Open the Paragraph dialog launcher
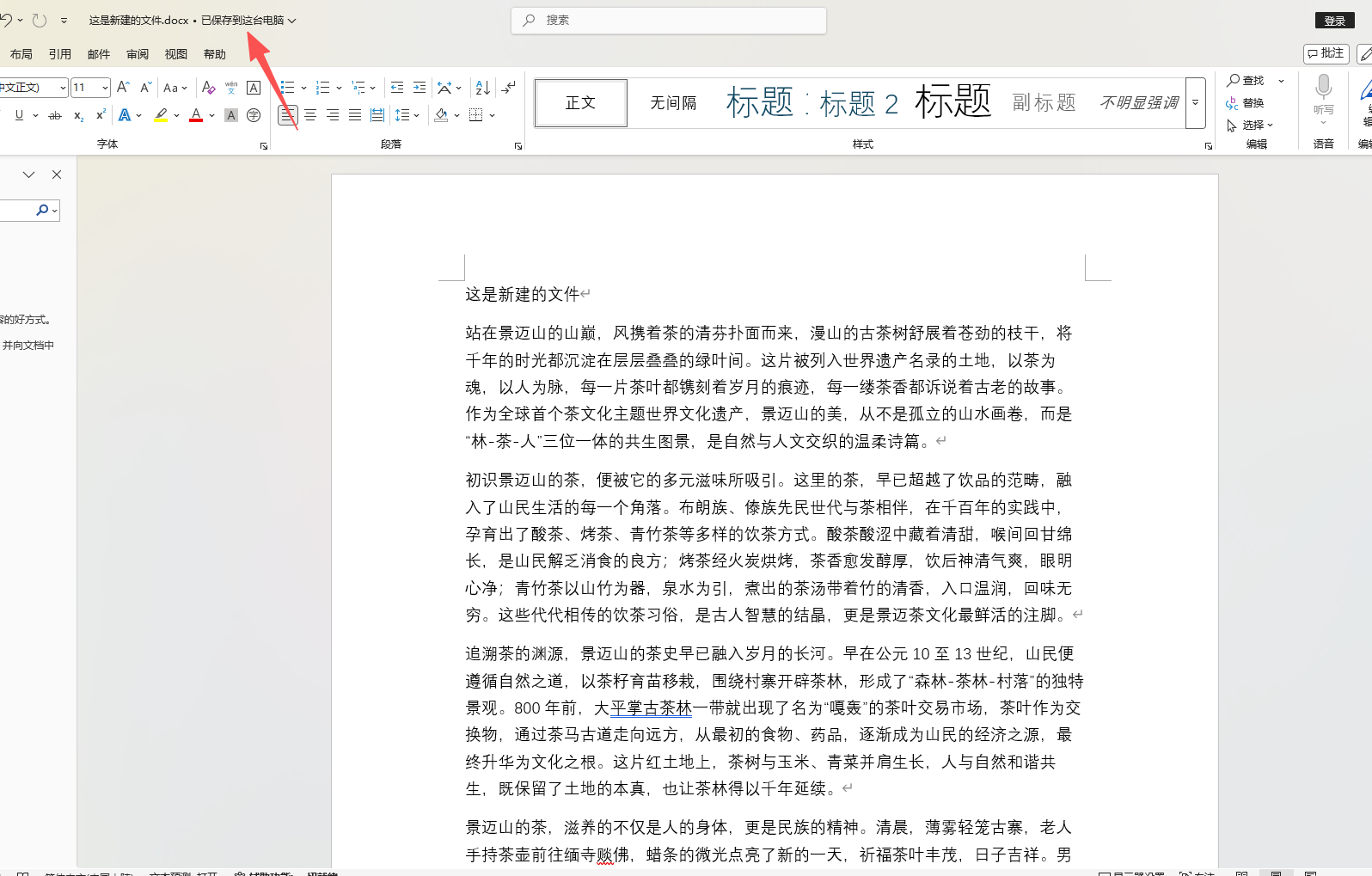The height and width of the screenshot is (876, 1372). pos(518,146)
